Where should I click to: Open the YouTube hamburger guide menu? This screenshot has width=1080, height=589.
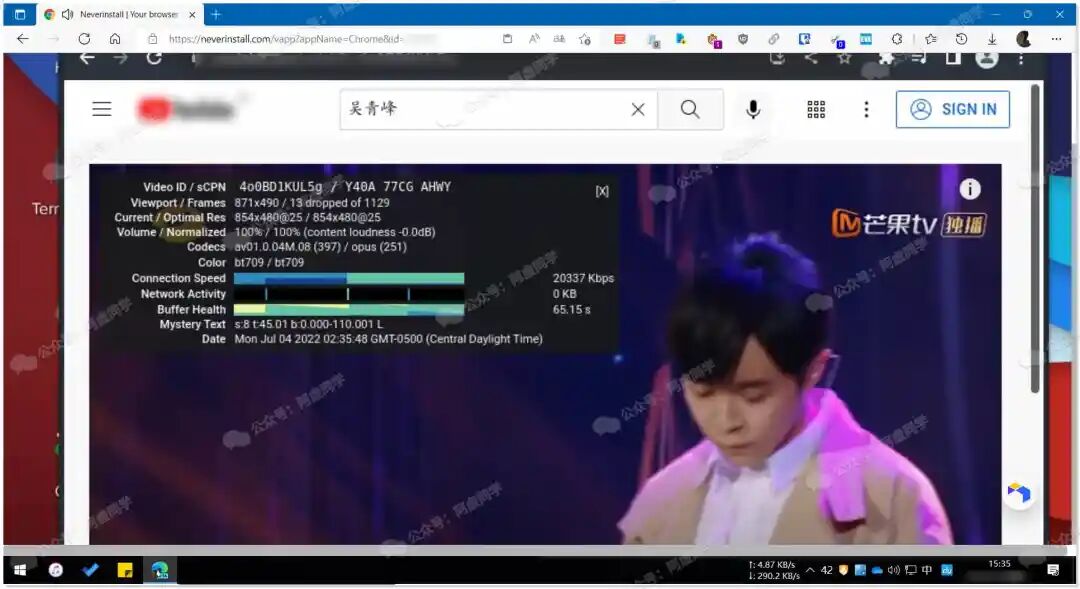102,109
